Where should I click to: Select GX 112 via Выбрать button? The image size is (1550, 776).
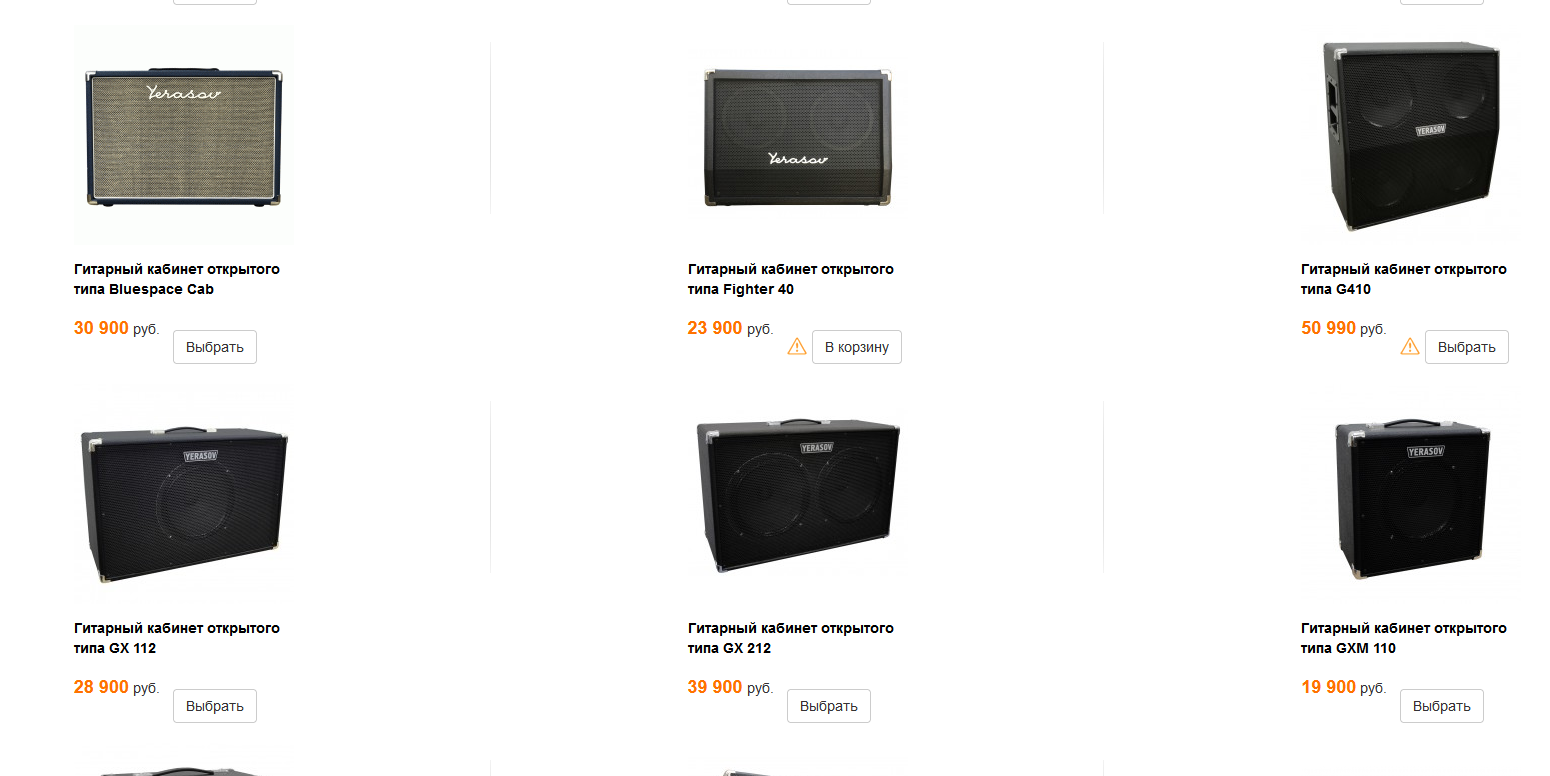(215, 706)
